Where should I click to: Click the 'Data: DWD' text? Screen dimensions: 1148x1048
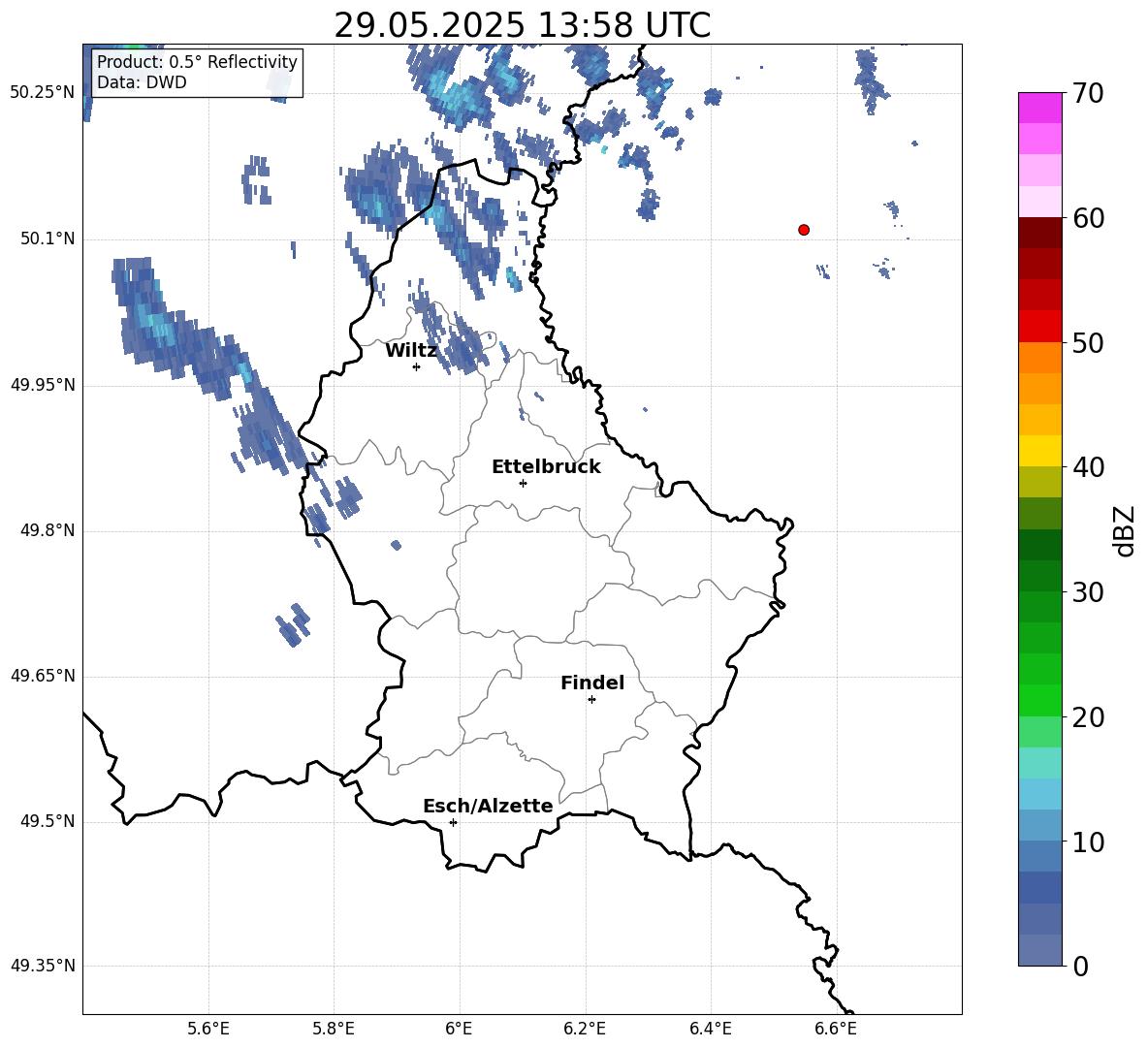tap(142, 82)
